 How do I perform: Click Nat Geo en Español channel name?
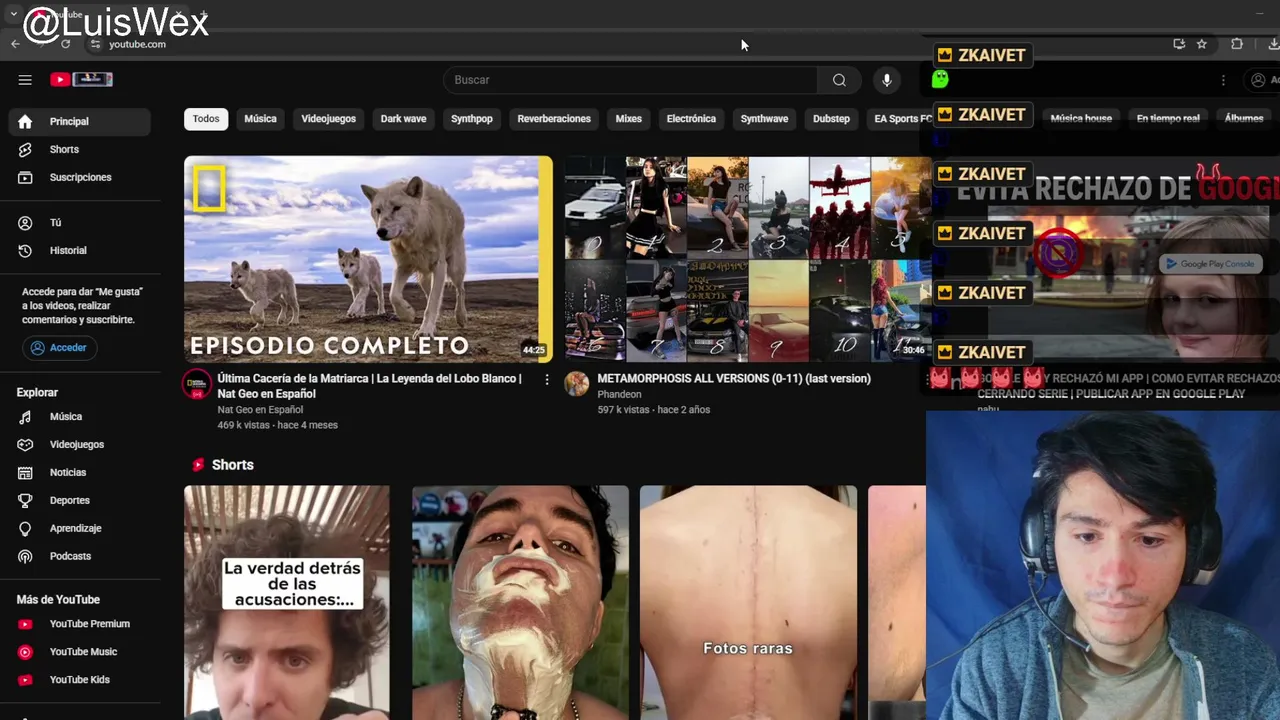tap(260, 410)
